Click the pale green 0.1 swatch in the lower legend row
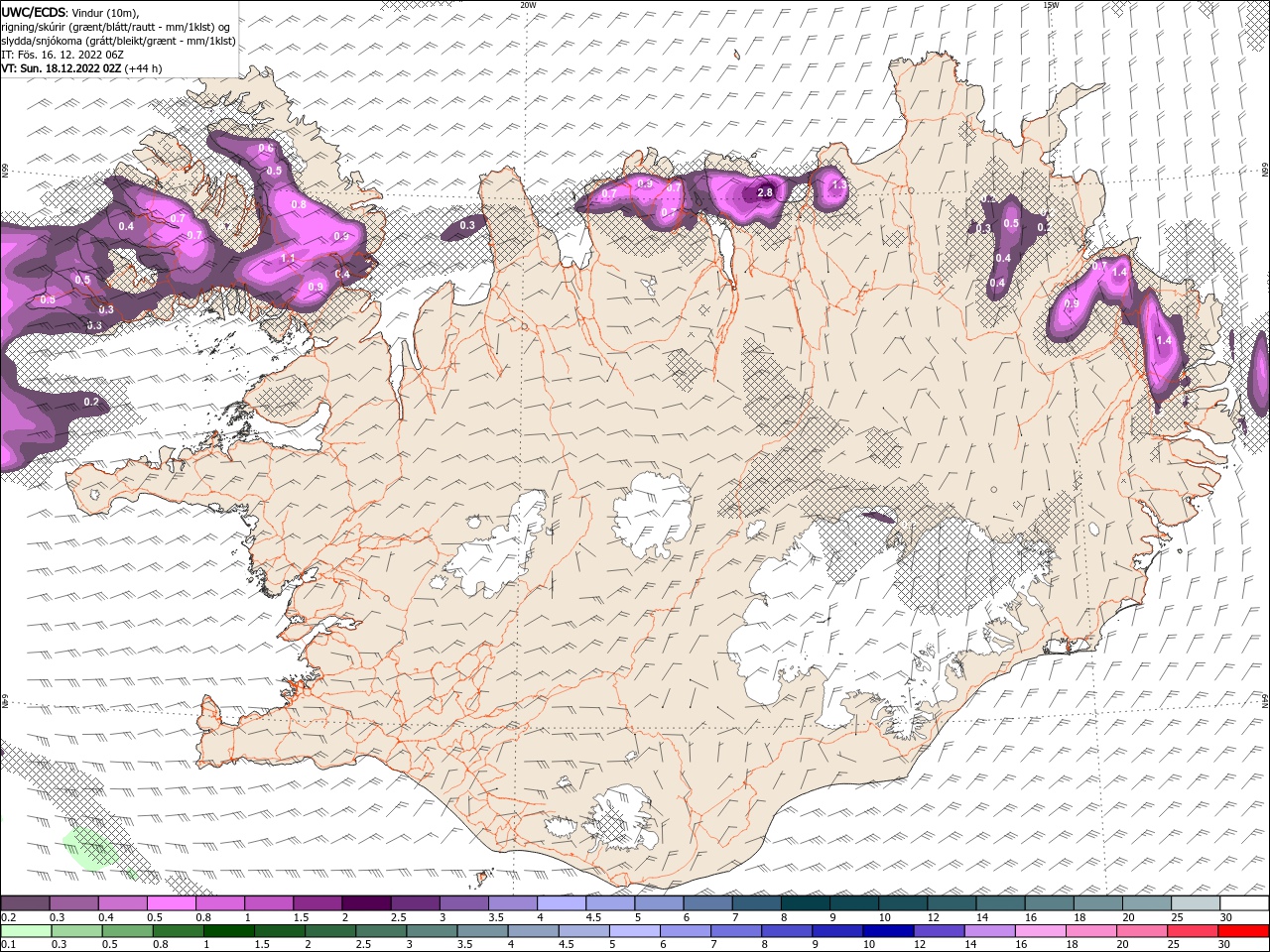The width and height of the screenshot is (1270, 952). (25, 931)
